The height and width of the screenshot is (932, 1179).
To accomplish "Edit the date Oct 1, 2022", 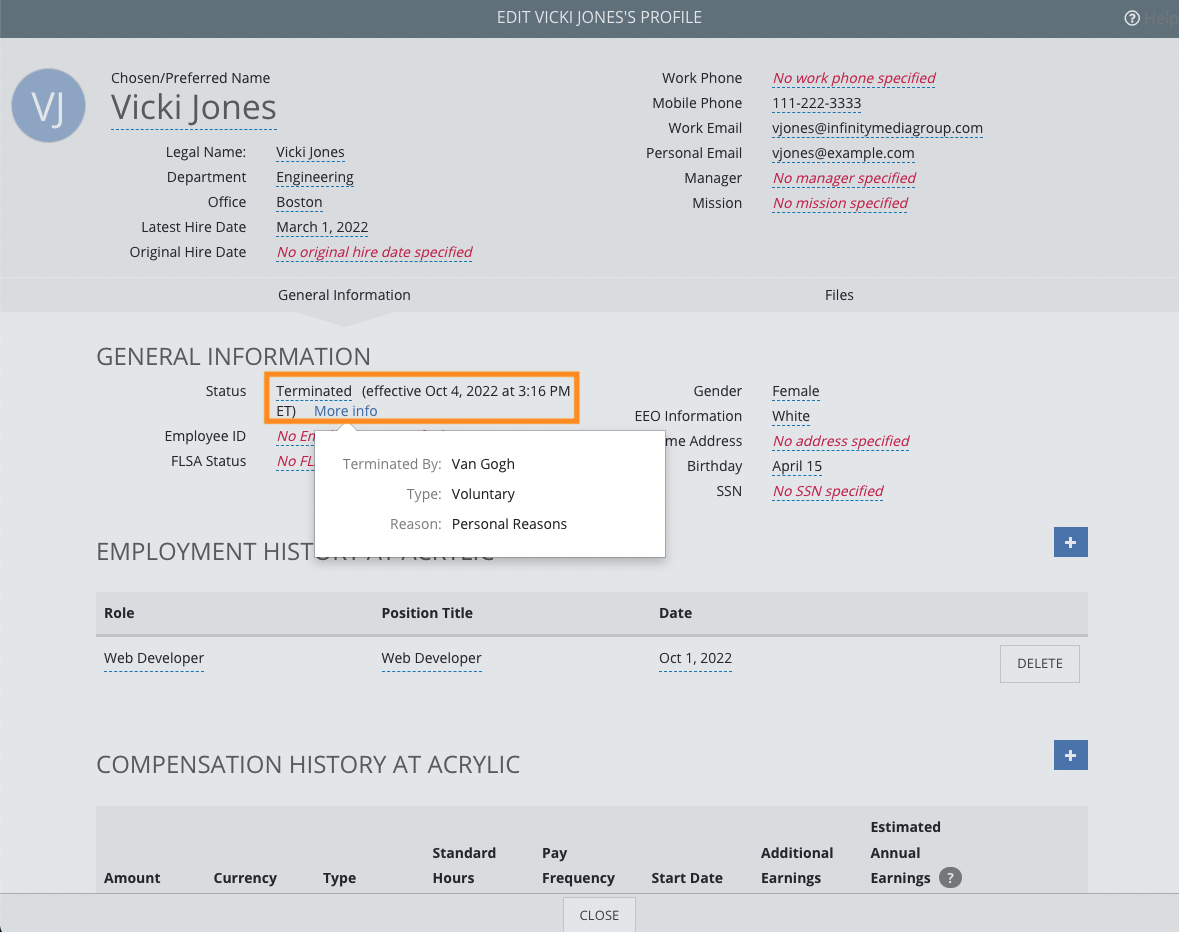I will tap(695, 658).
